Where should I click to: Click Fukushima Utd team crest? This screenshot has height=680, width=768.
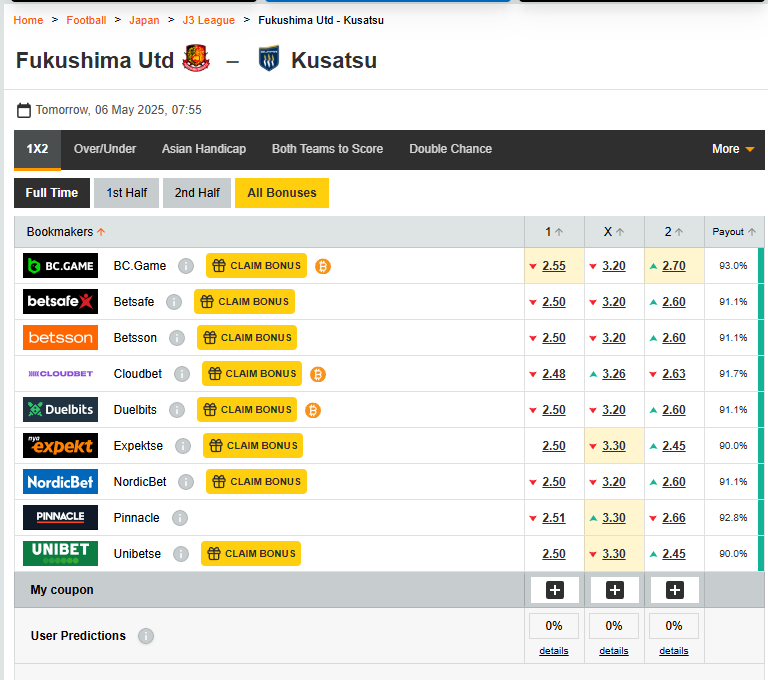point(196,58)
